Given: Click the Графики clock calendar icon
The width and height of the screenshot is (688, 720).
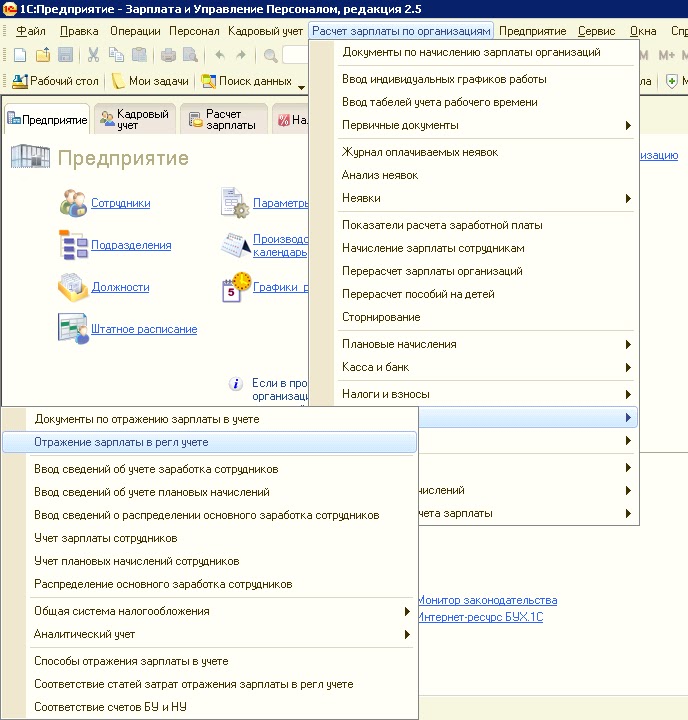Looking at the screenshot, I should [237, 287].
